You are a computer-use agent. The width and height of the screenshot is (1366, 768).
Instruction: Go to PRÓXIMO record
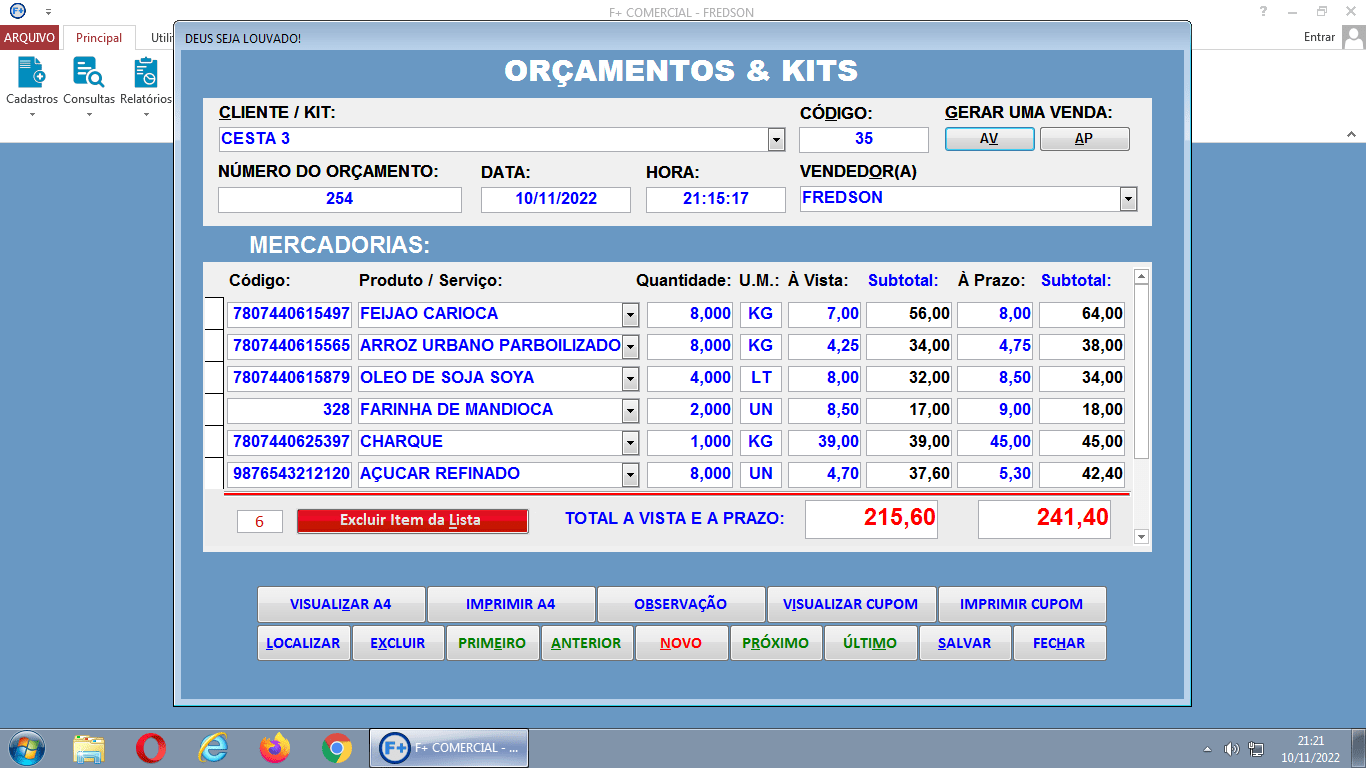pos(776,644)
